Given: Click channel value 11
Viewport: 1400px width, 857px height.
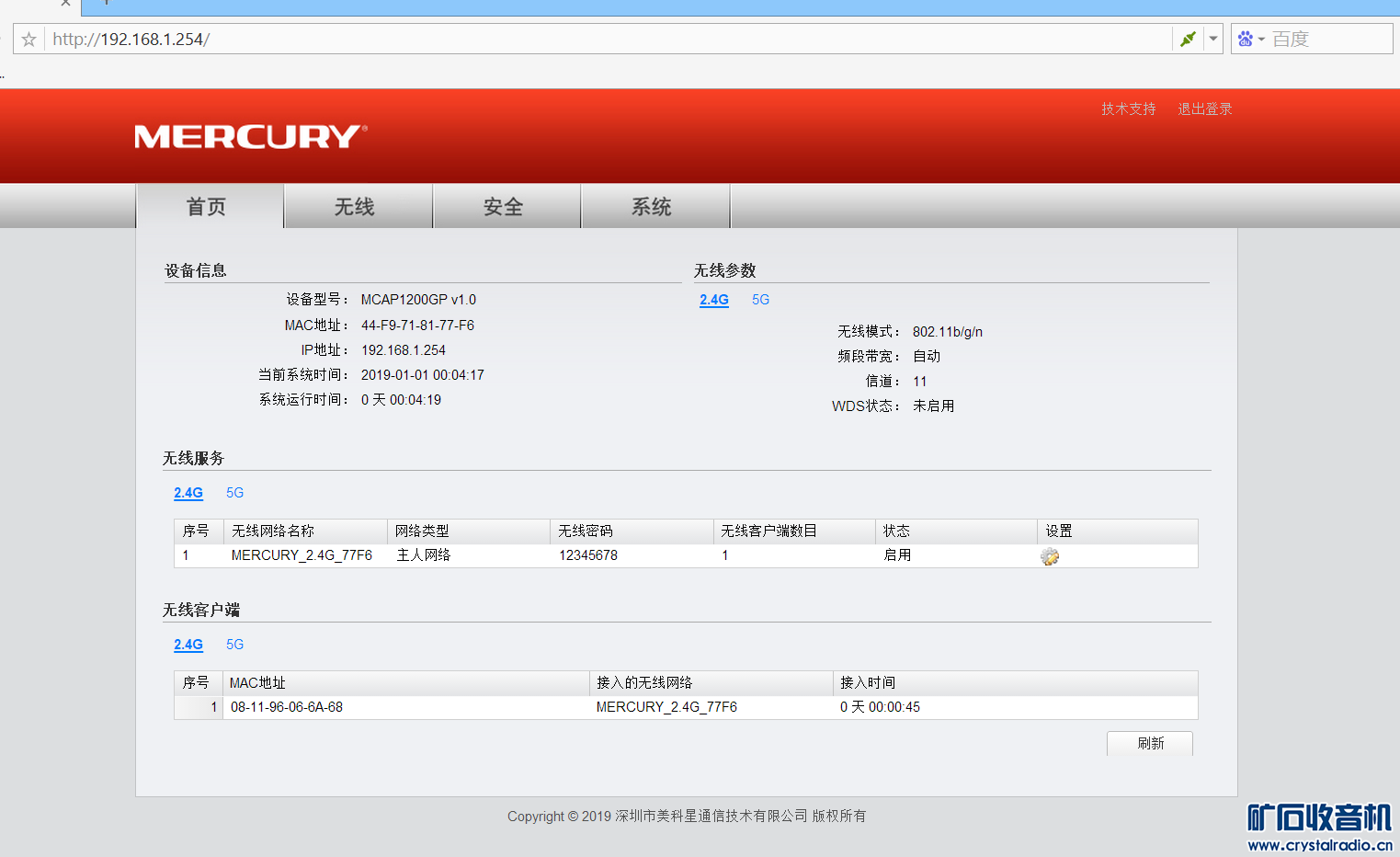Looking at the screenshot, I should 919,382.
